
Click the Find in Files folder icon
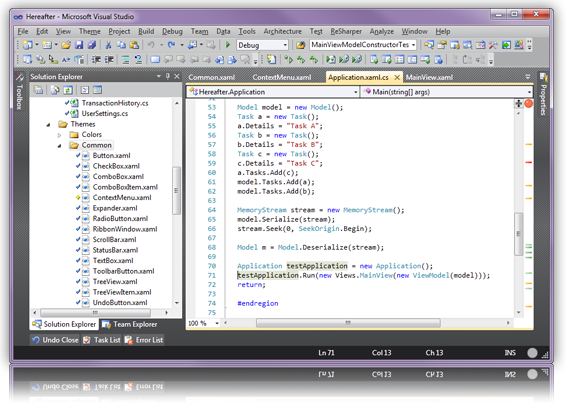[300, 45]
